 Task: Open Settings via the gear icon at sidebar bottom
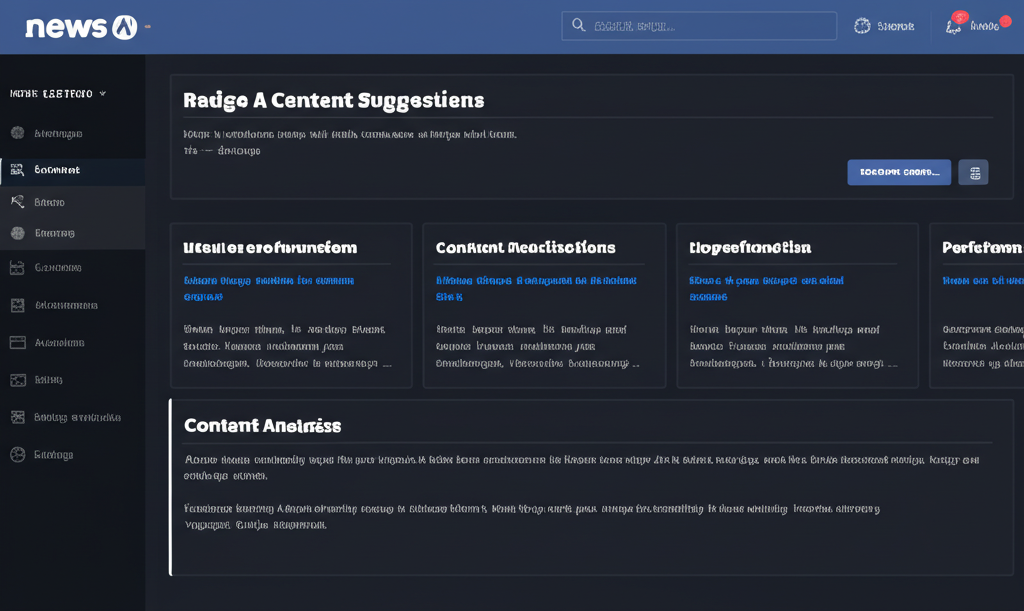click(x=17, y=454)
